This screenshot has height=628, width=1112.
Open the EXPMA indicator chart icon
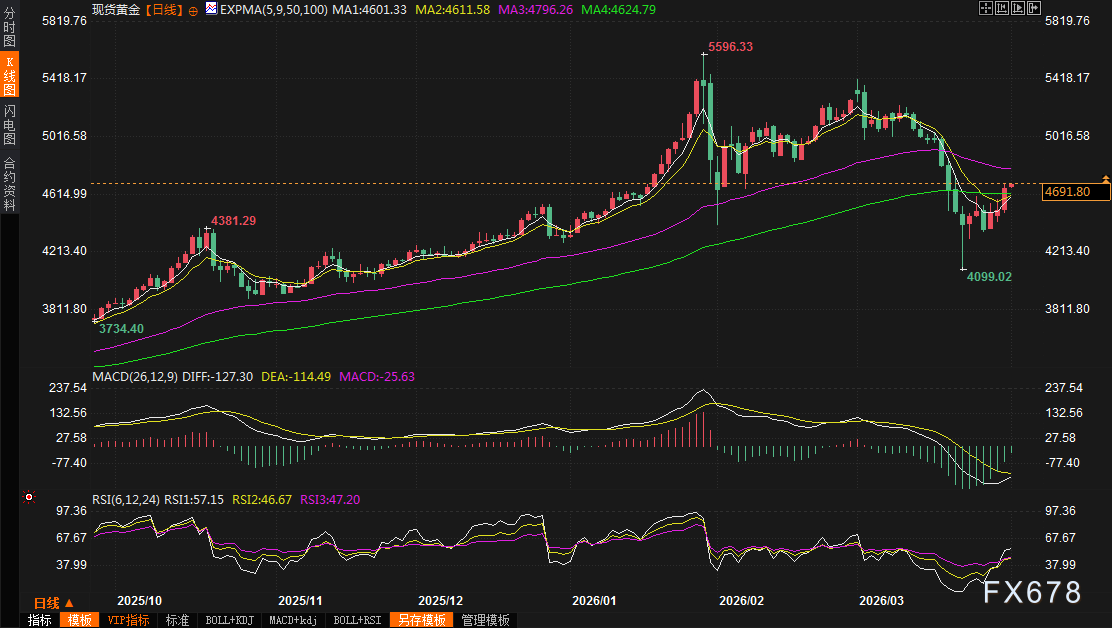click(x=210, y=9)
